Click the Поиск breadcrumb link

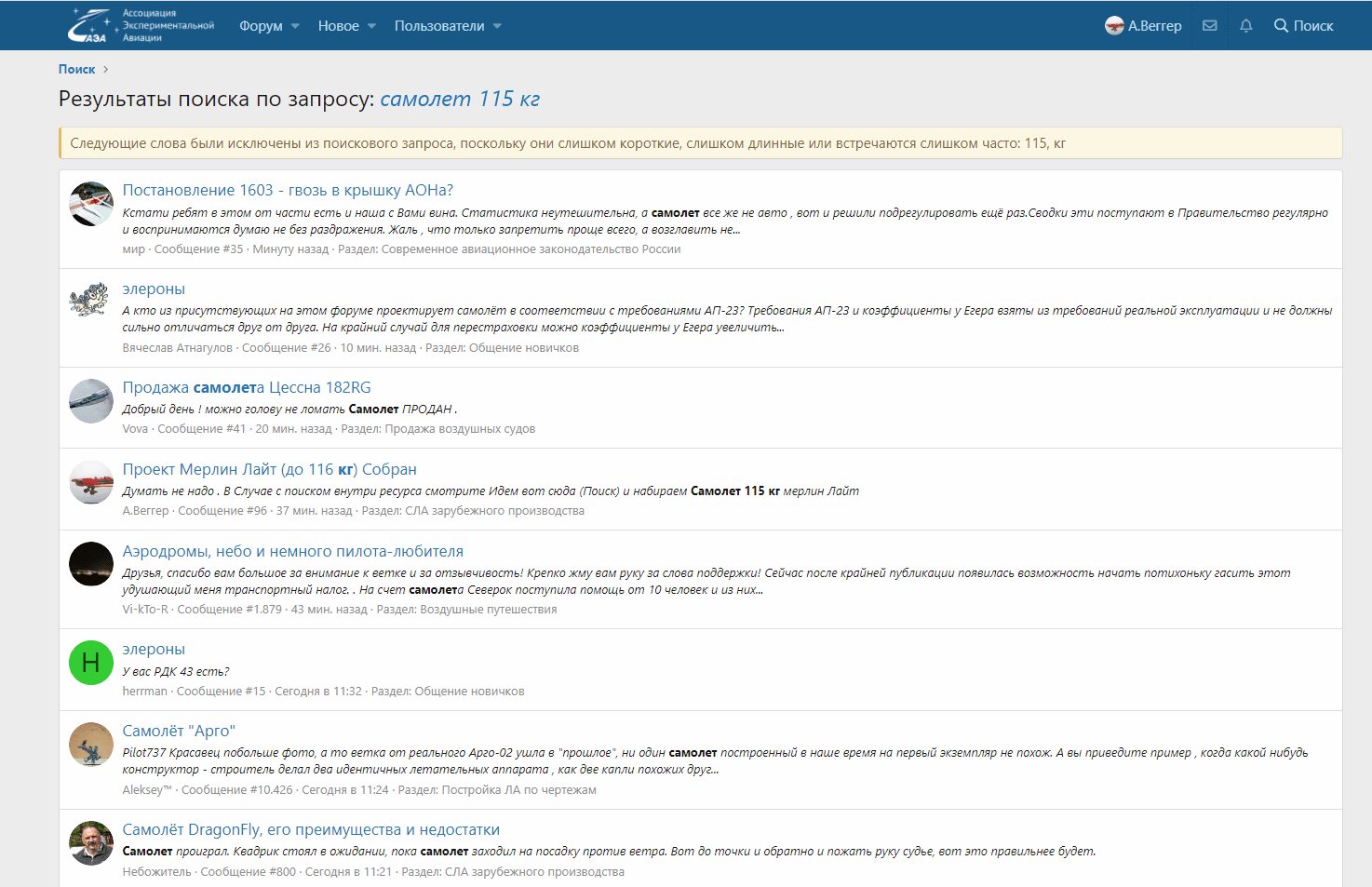[76, 70]
